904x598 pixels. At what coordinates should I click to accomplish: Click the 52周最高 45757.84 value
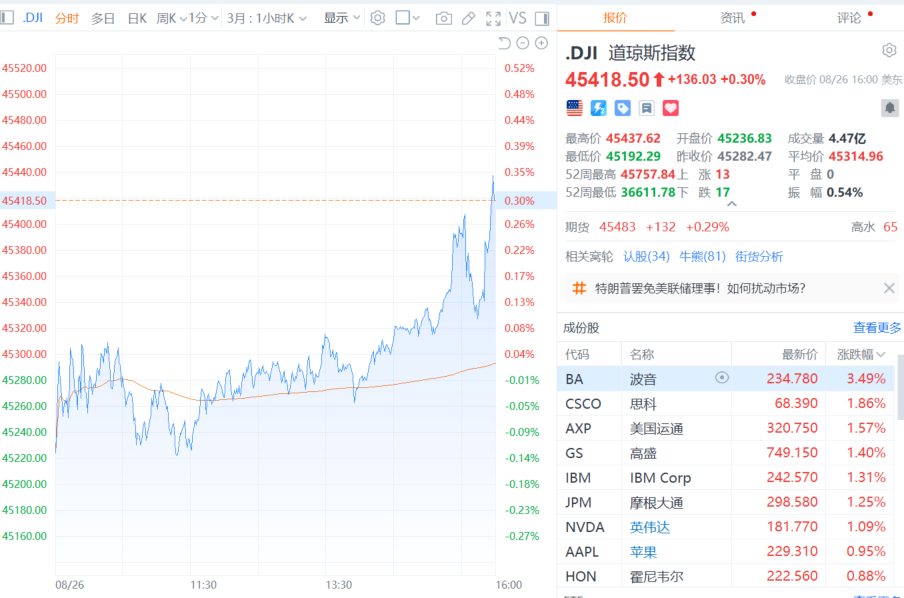pyautogui.click(x=647, y=174)
